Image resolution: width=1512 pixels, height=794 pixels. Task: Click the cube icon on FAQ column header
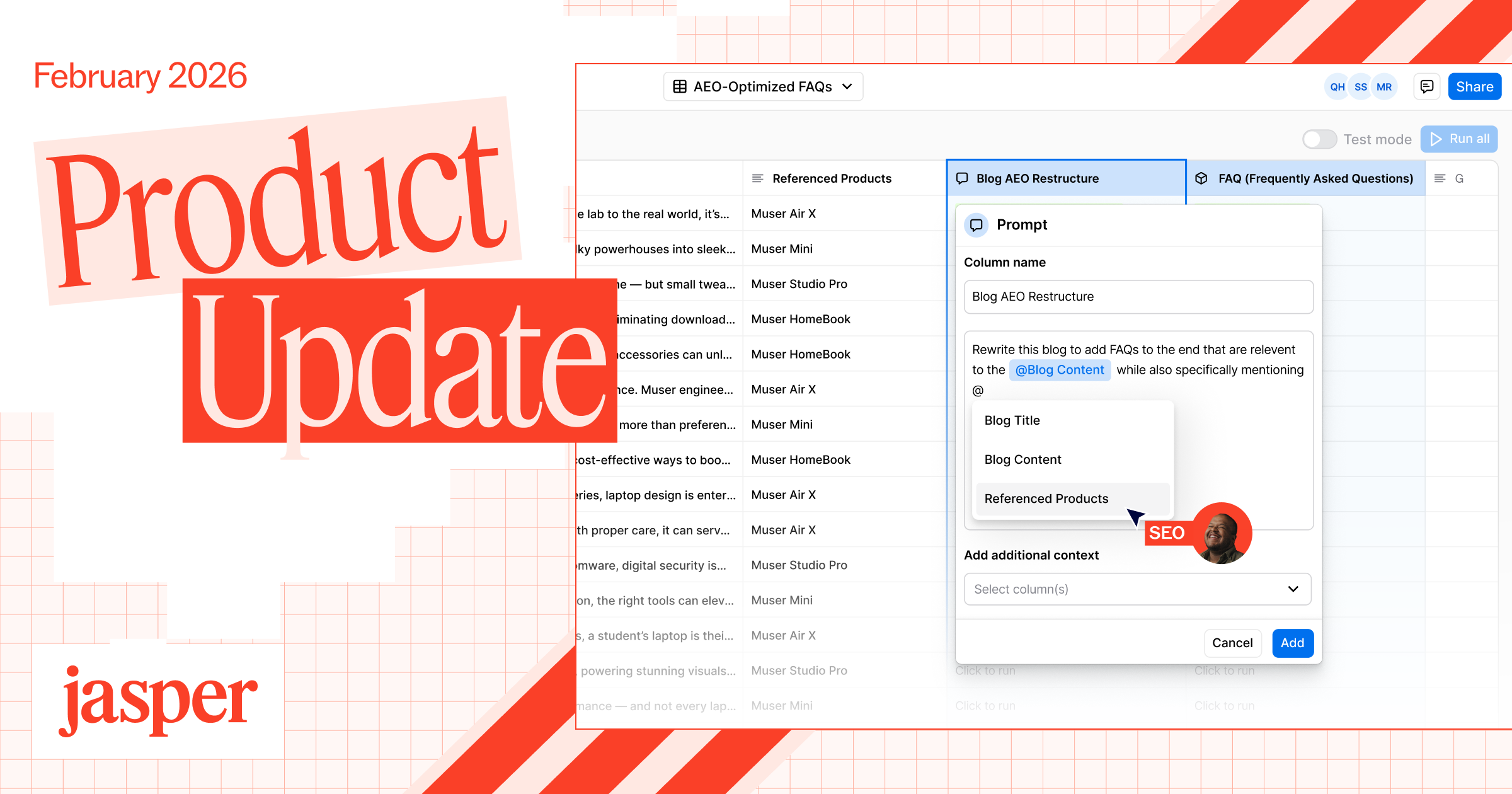(x=1201, y=178)
